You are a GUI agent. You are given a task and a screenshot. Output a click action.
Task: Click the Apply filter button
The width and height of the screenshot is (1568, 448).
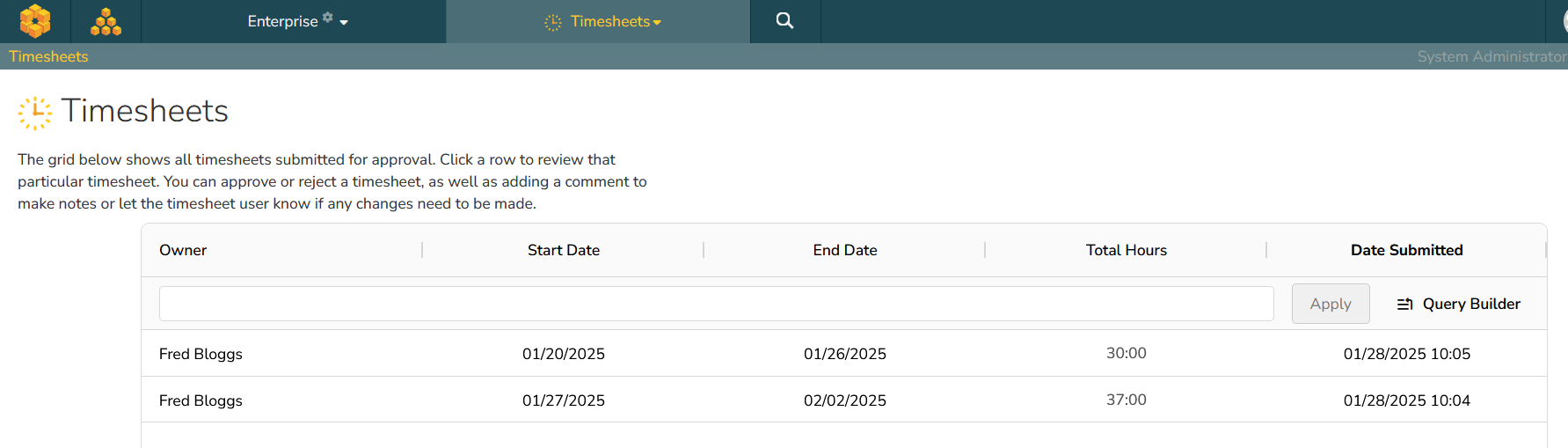point(1331,304)
